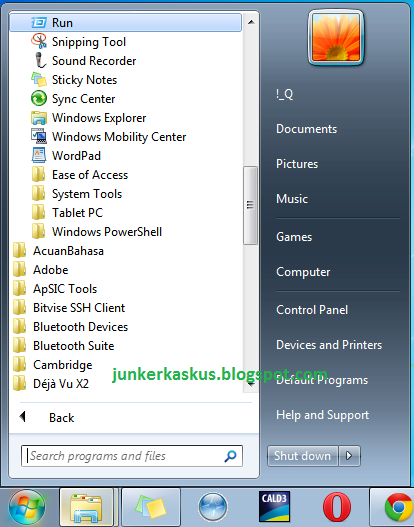Viewport: 414px width, 527px height.
Task: Open Devices and Printers
Action: (x=329, y=345)
